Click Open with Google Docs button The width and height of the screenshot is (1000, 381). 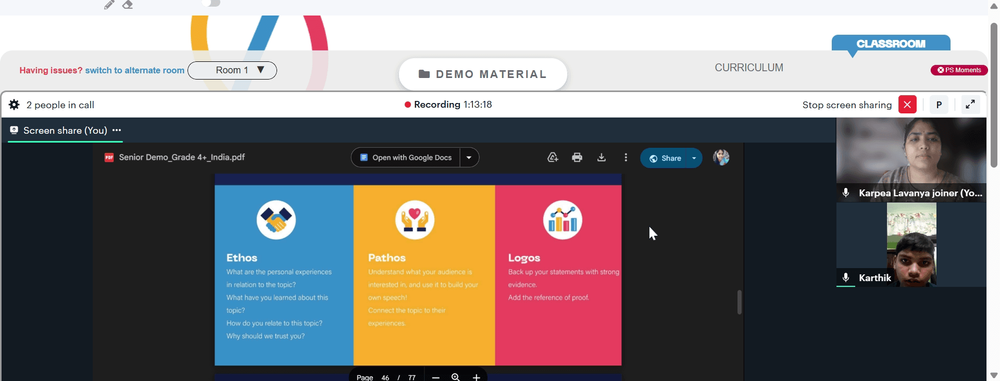tap(406, 158)
